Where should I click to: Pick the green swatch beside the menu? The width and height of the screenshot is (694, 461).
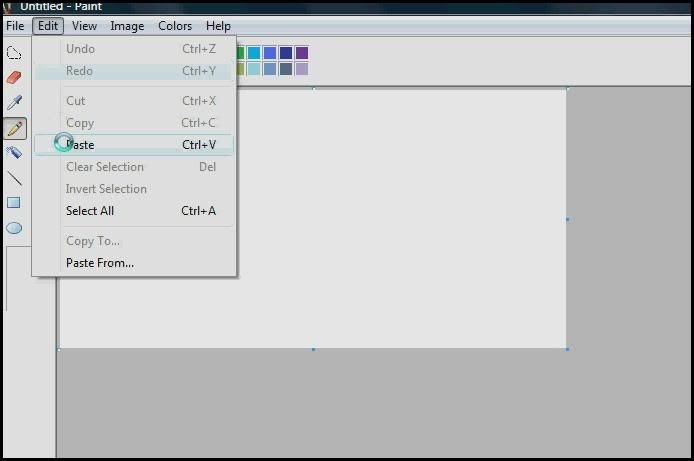click(x=241, y=53)
